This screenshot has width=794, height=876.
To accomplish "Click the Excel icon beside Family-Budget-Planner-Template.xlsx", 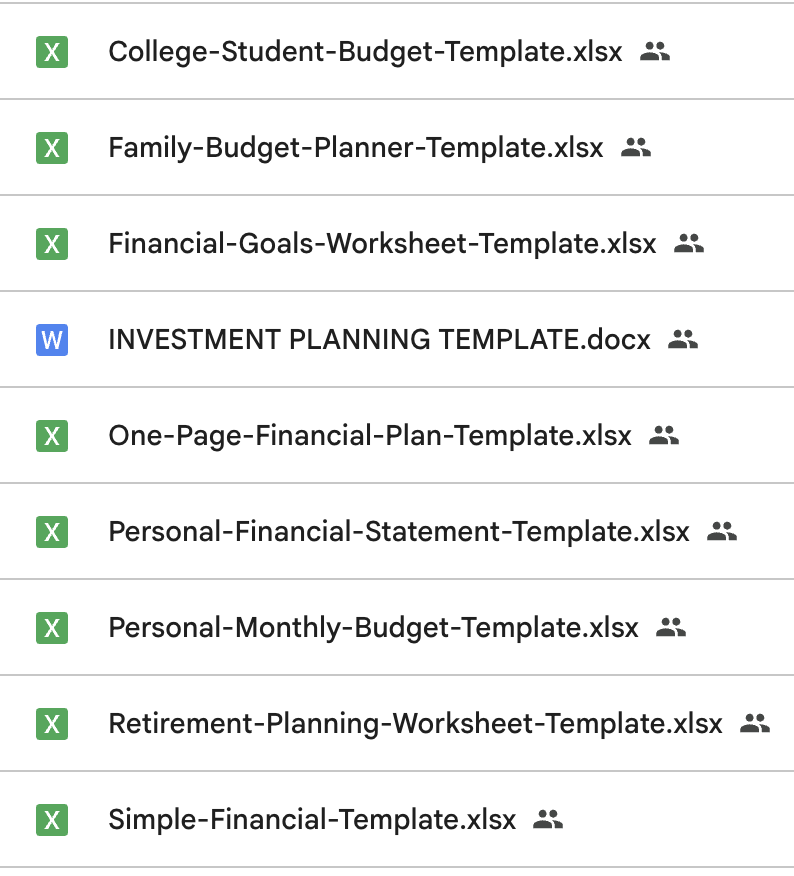I will (52, 148).
